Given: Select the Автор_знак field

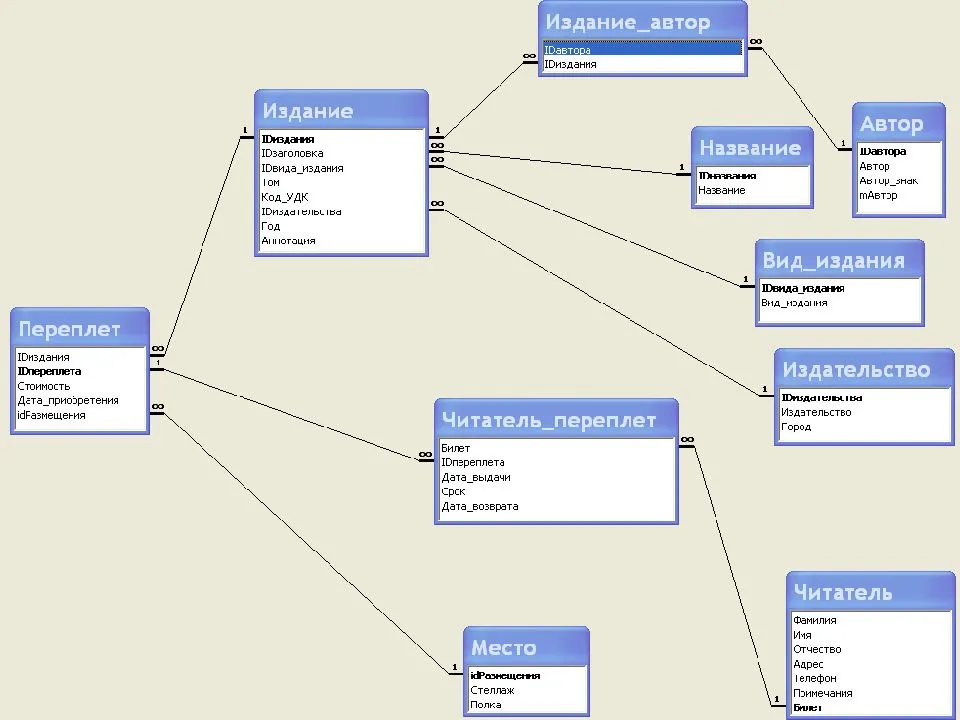Looking at the screenshot, I should 899,181.
